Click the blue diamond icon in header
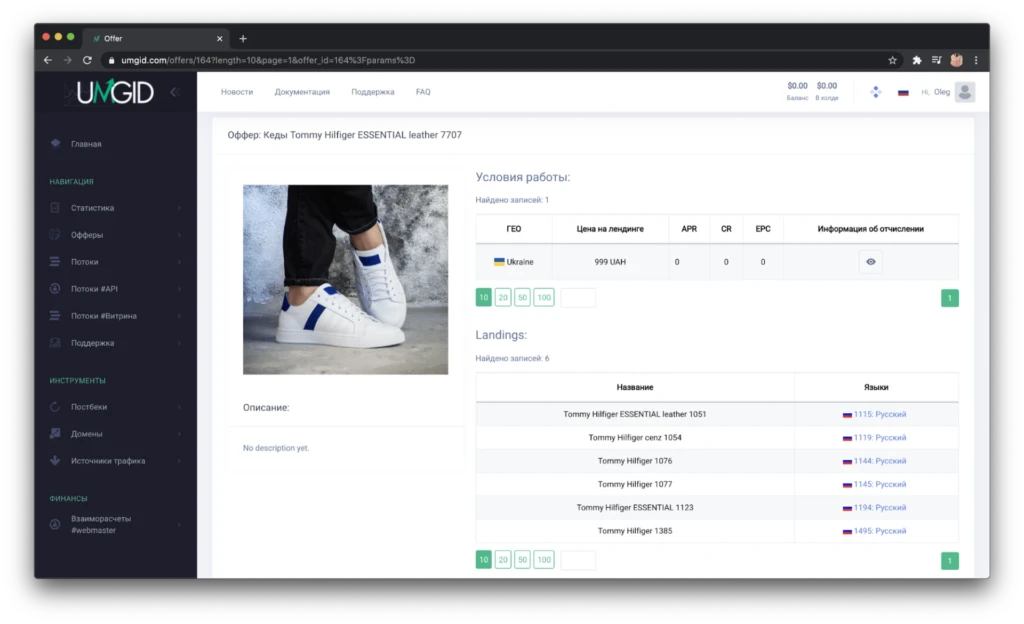The width and height of the screenshot is (1024, 624). 876,92
